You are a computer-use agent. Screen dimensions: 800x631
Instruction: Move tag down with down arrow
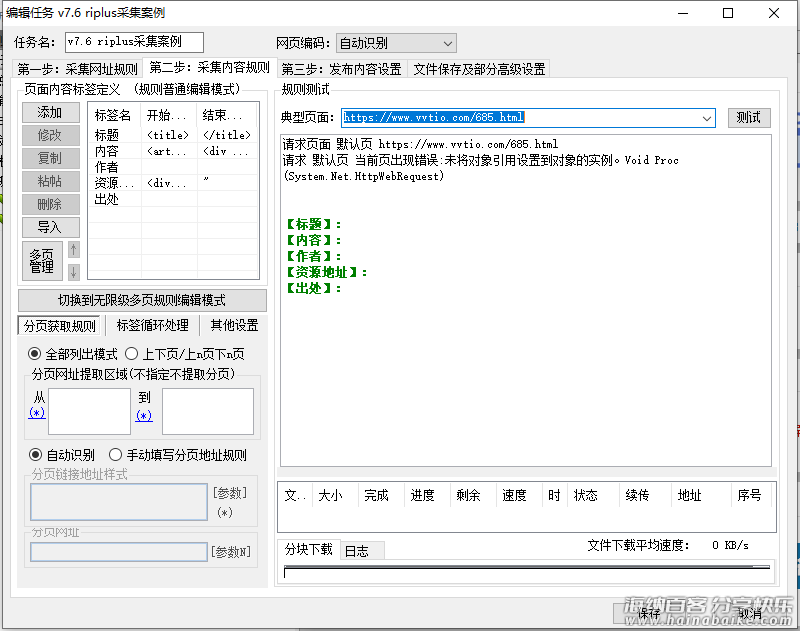[x=73, y=271]
